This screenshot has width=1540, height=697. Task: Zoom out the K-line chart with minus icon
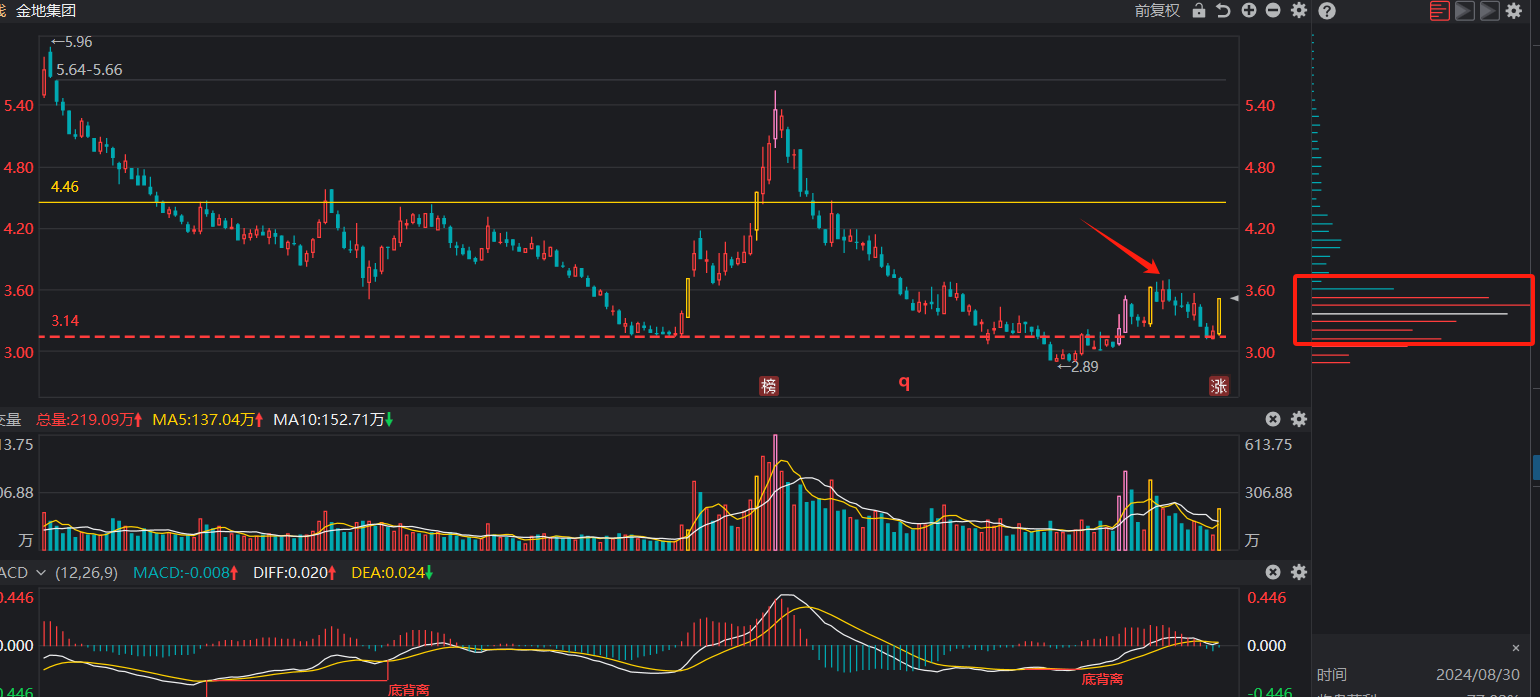[x=1273, y=10]
